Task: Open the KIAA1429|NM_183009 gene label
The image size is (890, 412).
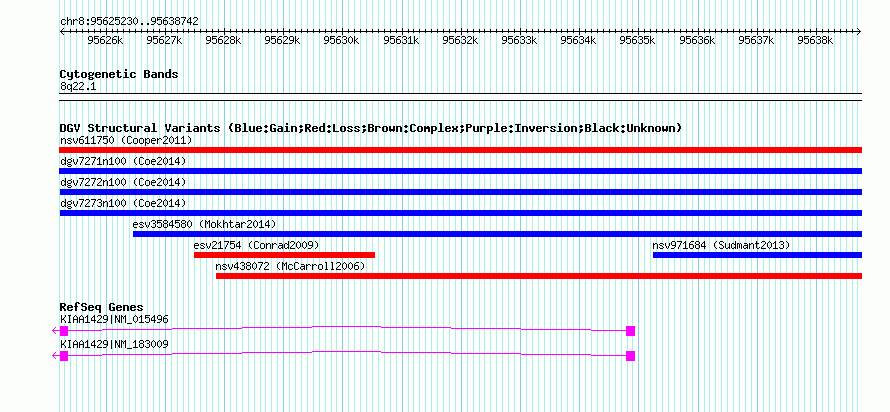Action: [x=114, y=344]
